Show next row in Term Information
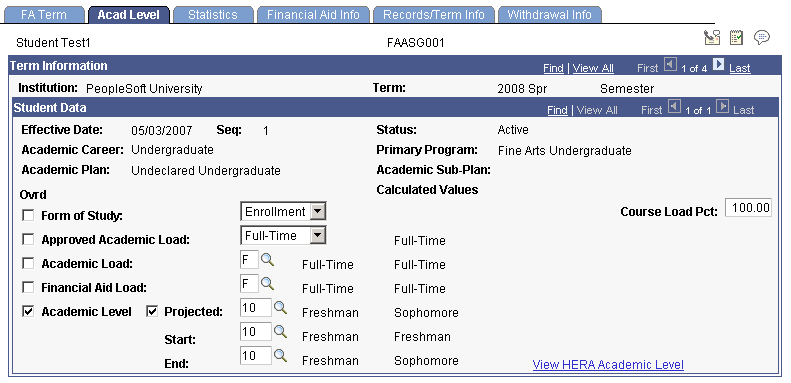This screenshot has width=791, height=383. [x=719, y=65]
